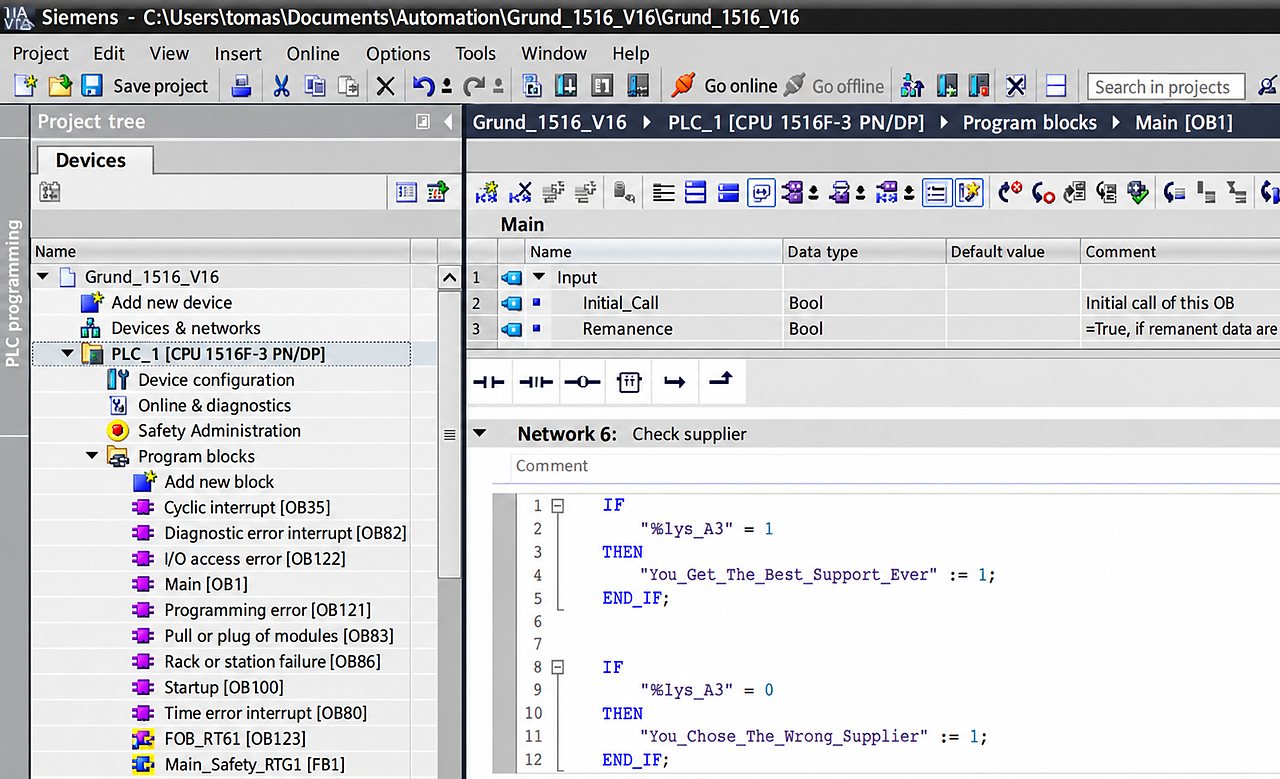Open the Project menu
The image size is (1280, 779).
click(41, 53)
